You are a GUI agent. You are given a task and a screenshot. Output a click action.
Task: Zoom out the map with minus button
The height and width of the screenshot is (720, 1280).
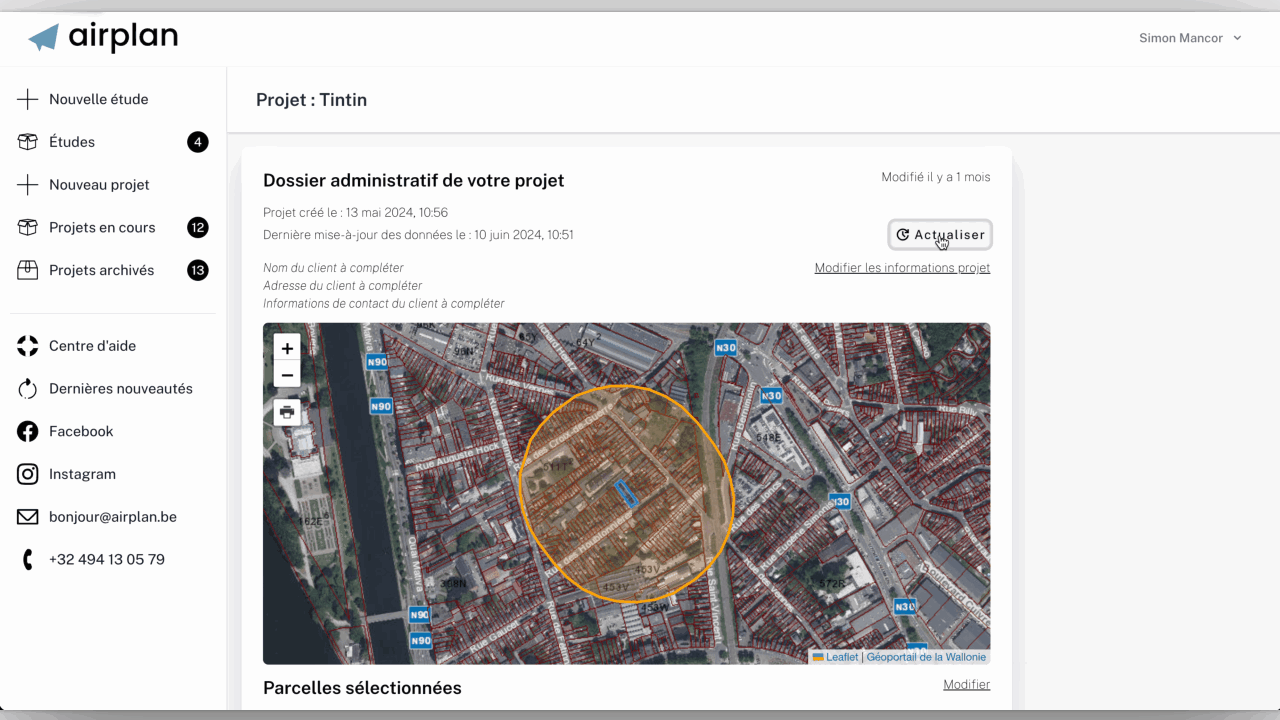tap(287, 375)
